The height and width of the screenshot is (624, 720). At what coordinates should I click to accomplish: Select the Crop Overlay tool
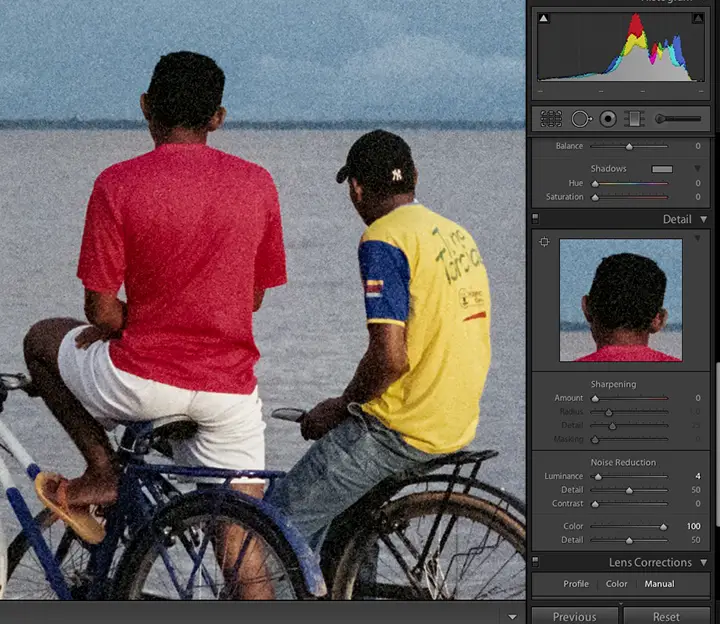[x=551, y=118]
